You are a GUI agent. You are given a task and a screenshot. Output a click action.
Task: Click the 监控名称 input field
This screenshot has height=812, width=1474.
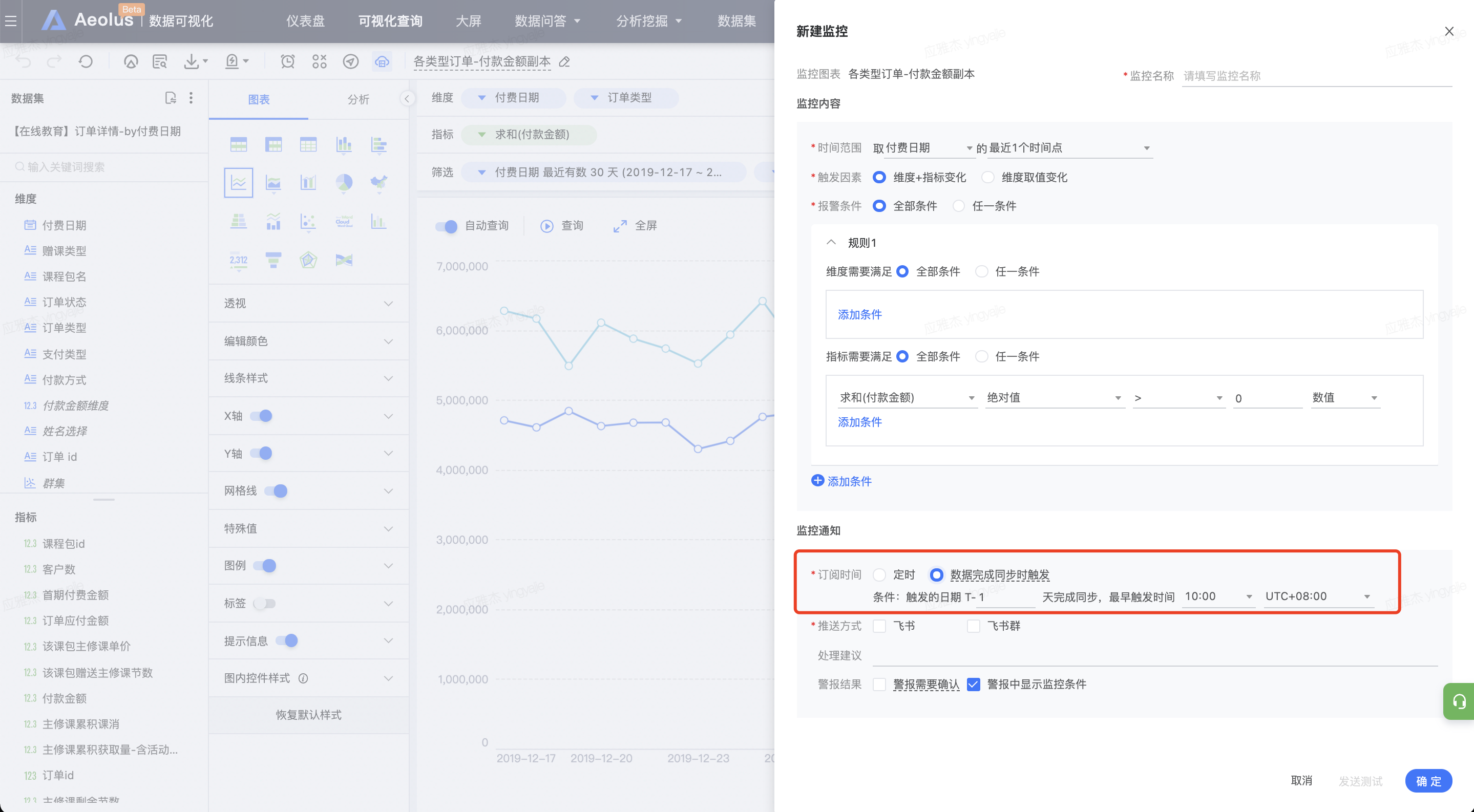[1317, 76]
